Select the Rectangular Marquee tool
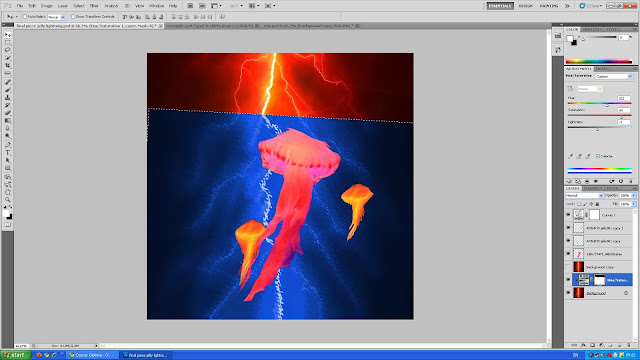Screen dimensions: 640x360 [8, 42]
